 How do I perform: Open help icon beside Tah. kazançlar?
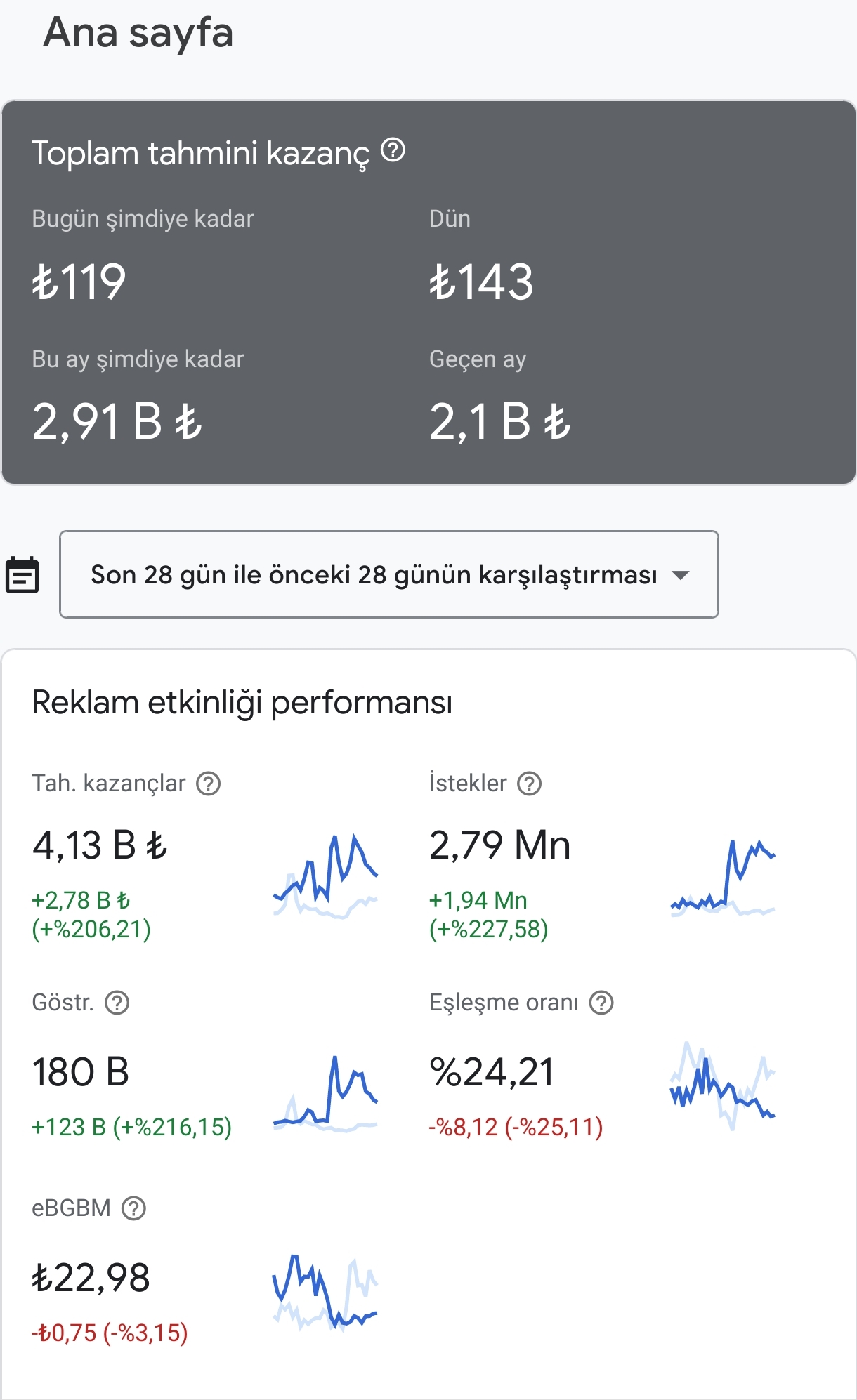point(208,784)
